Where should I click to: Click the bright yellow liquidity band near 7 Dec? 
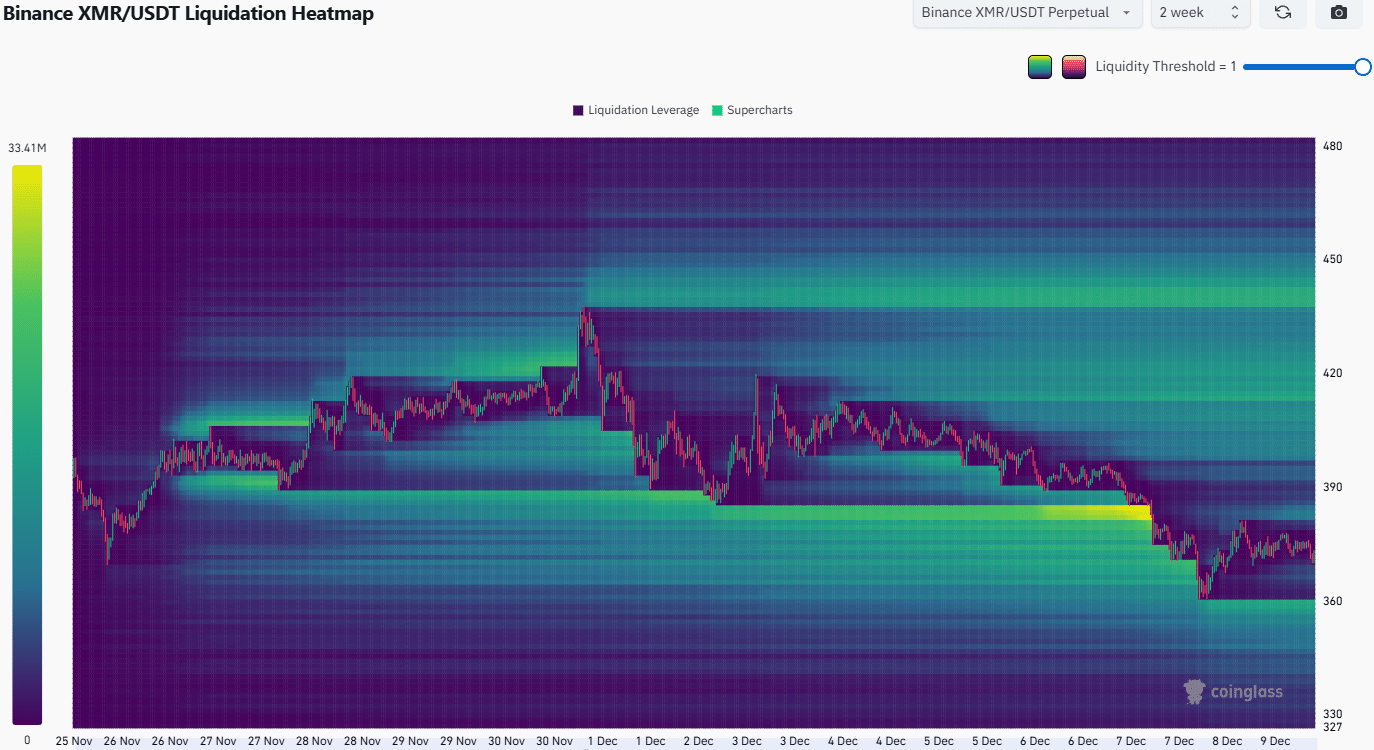1100,512
